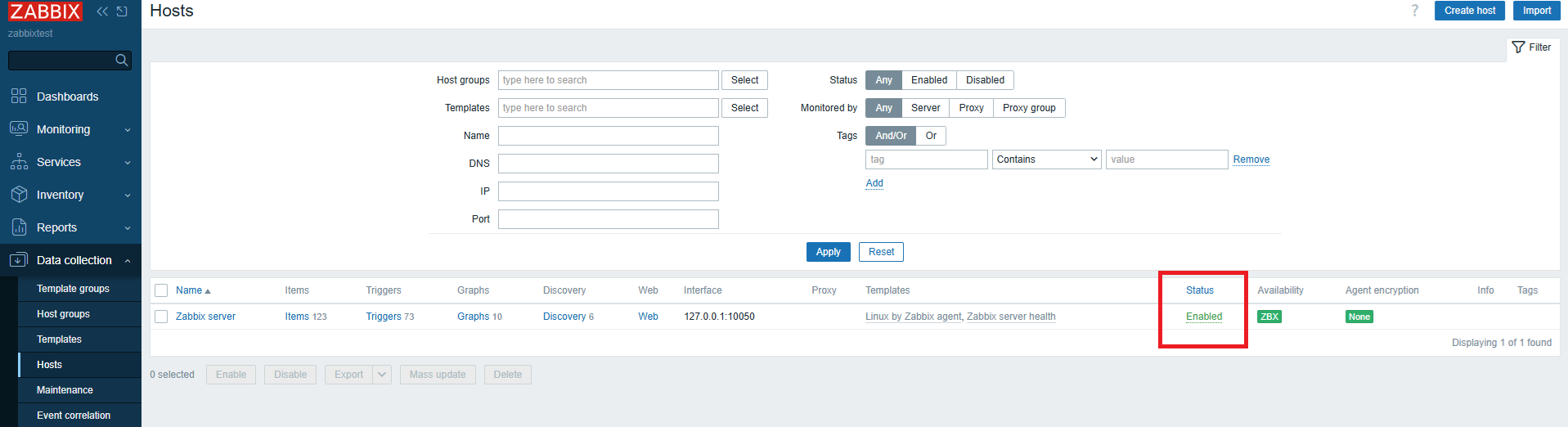Set Monitored by to Server
This screenshot has width=1568, height=427.
[925, 108]
